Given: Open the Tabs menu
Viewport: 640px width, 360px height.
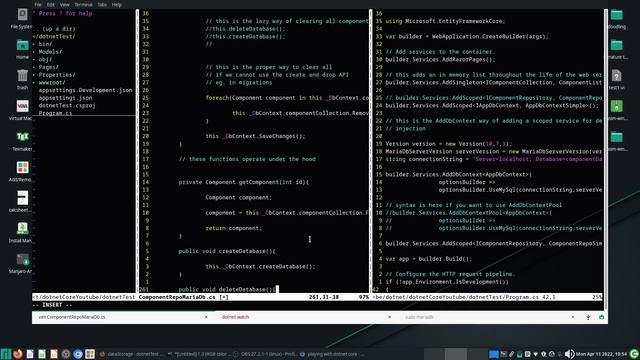Looking at the screenshot, I should click(102, 4).
